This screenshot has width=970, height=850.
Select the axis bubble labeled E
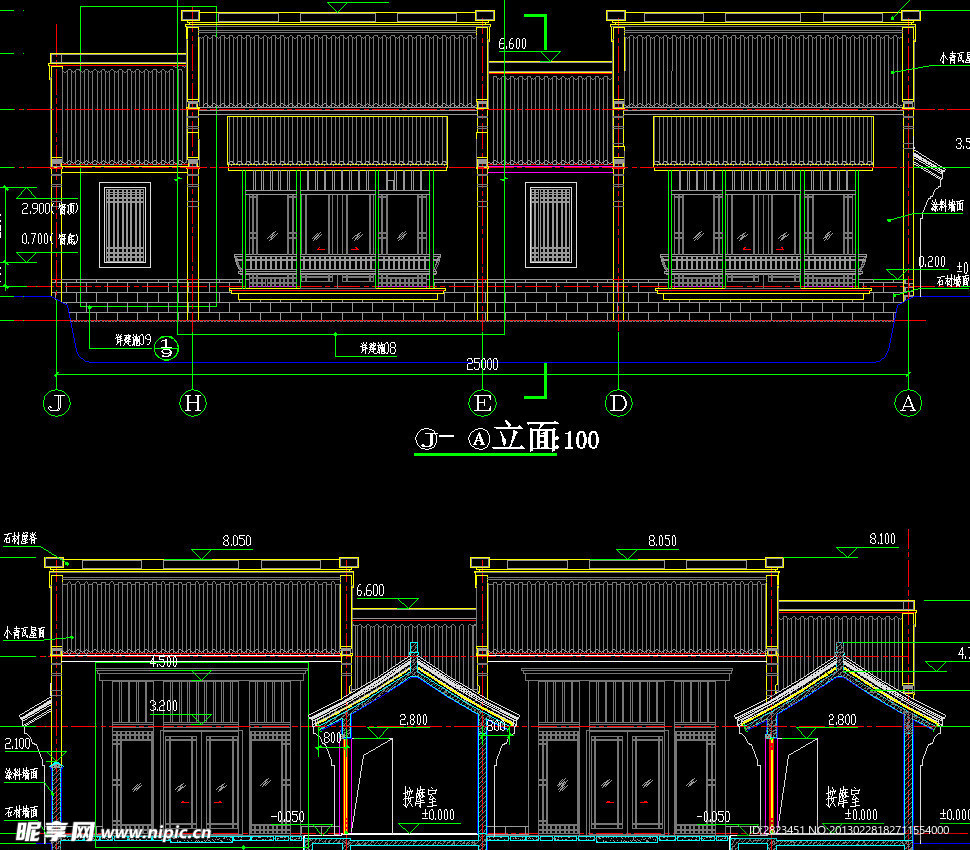pos(483,403)
